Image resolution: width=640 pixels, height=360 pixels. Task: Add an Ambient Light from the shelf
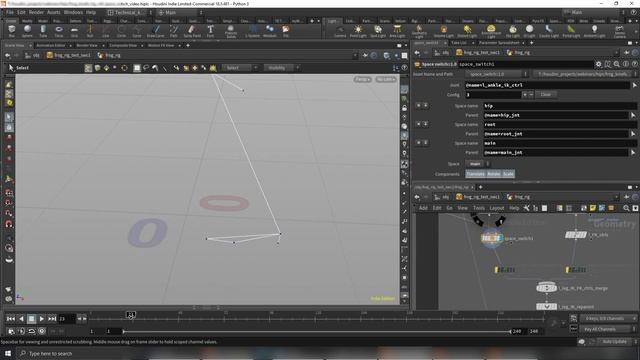(x=594, y=31)
